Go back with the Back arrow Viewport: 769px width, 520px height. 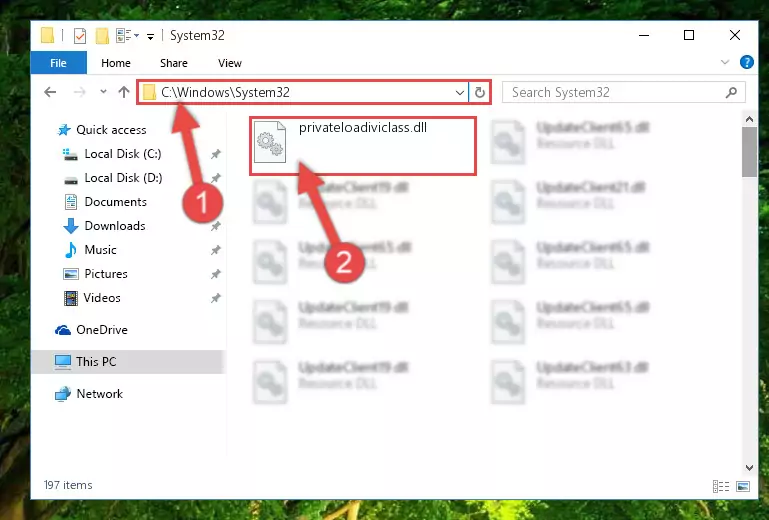[50, 92]
